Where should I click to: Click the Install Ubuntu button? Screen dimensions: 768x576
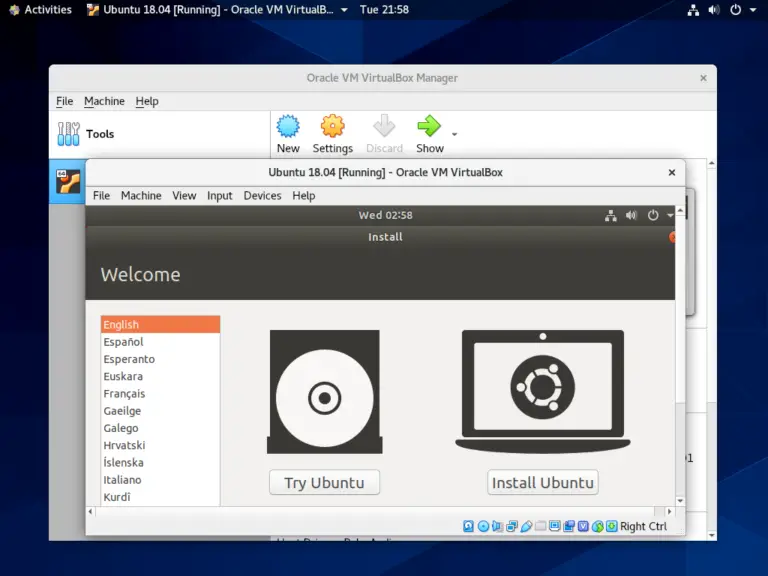[x=543, y=482]
